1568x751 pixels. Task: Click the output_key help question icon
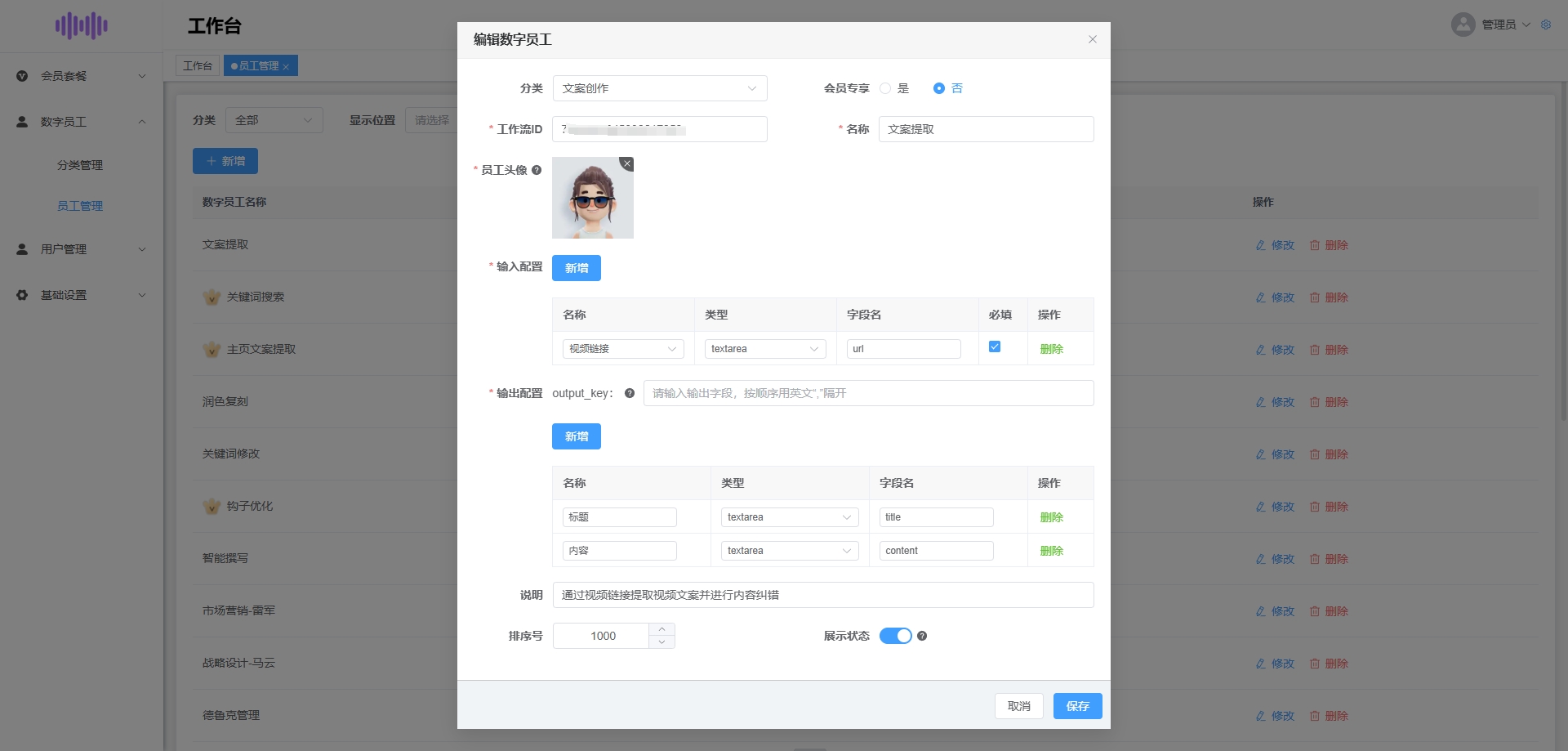click(x=630, y=393)
